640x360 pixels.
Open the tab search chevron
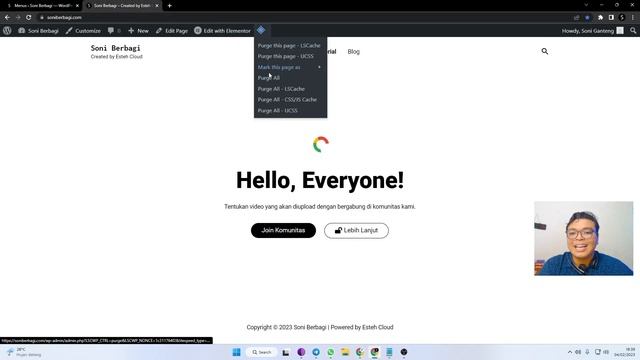pyautogui.click(x=586, y=5)
